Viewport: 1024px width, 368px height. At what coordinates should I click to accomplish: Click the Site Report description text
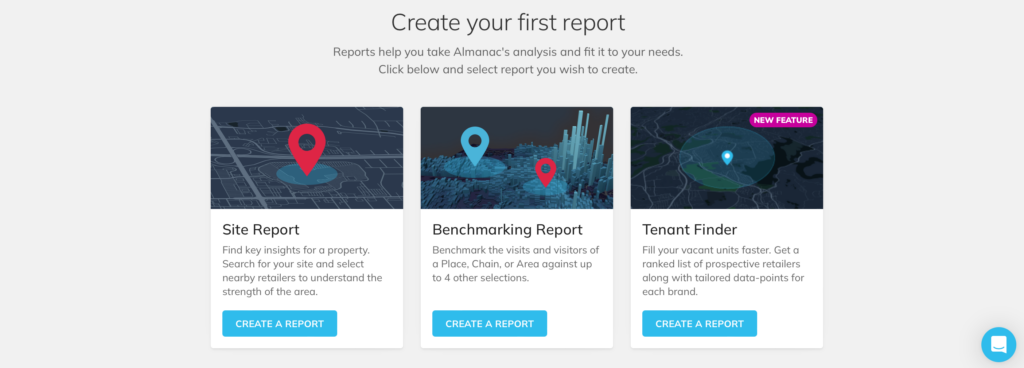302,271
